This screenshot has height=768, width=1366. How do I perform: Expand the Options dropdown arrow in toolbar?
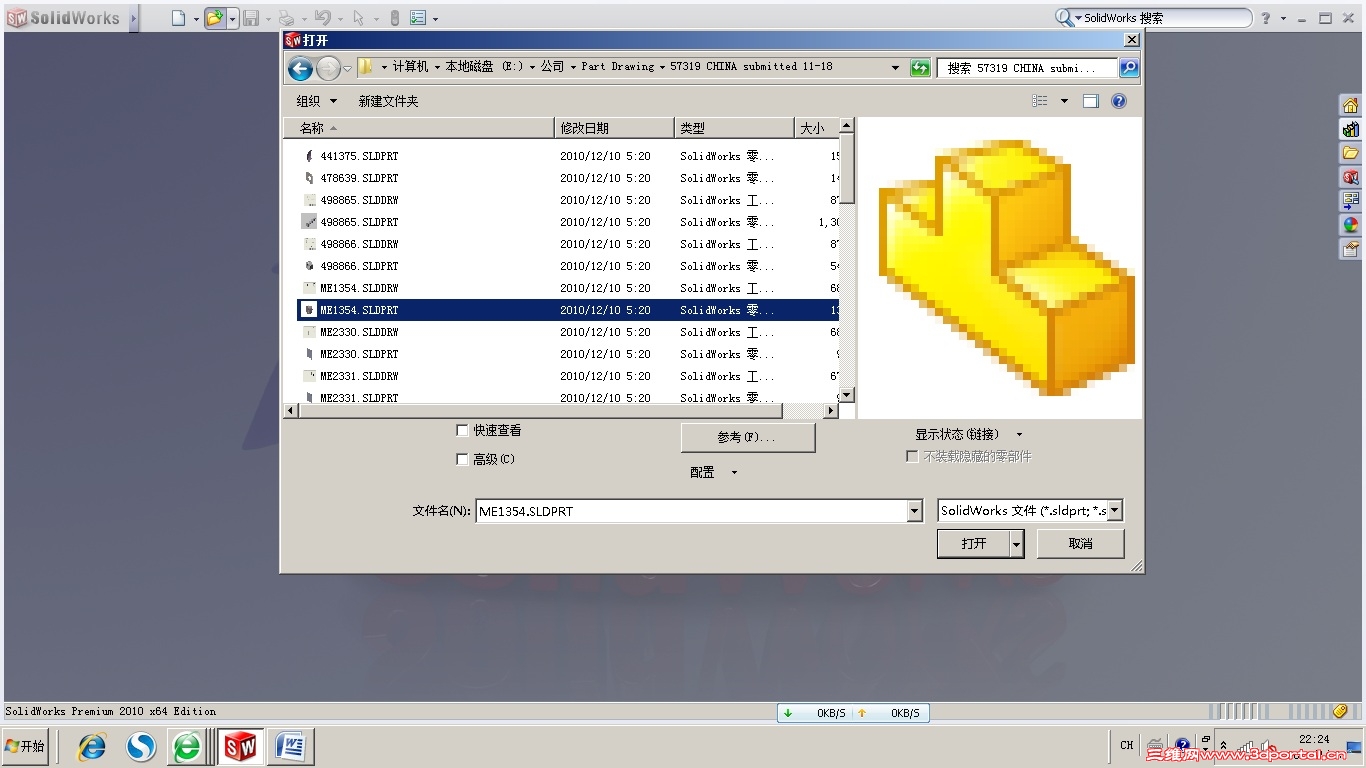point(435,19)
